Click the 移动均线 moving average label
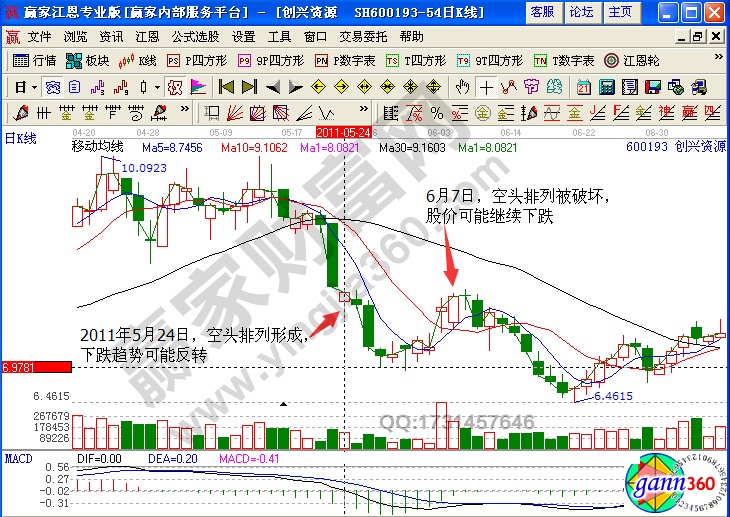730x517 pixels. click(97, 147)
